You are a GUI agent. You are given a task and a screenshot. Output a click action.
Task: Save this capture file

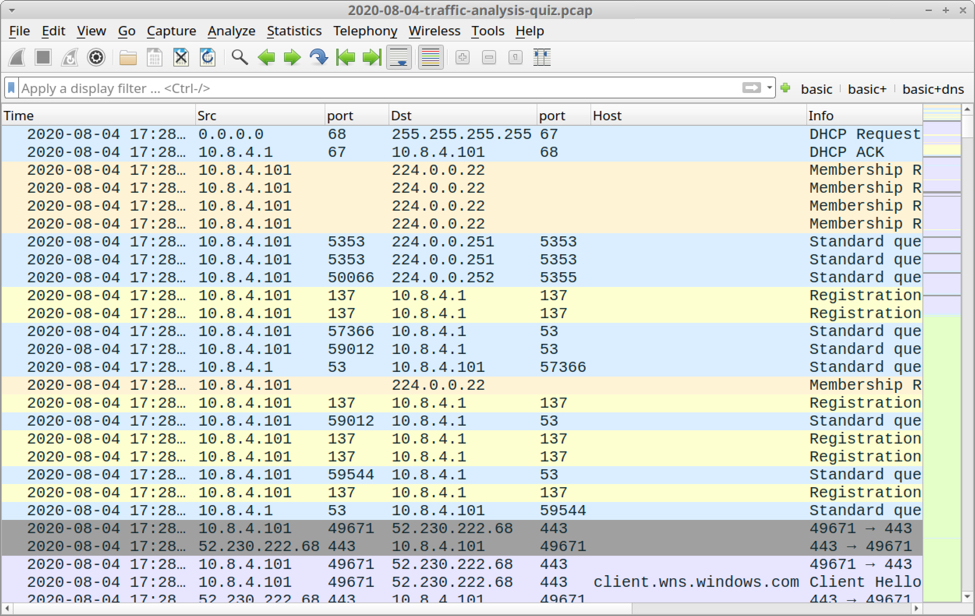point(154,58)
